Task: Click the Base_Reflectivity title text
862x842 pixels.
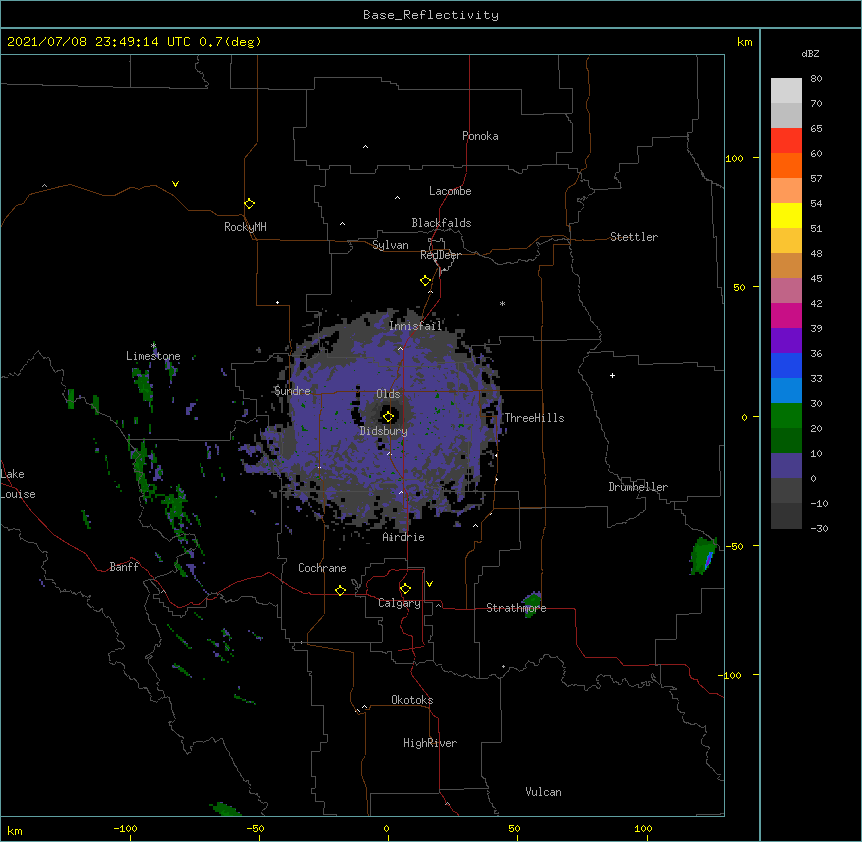Action: (x=431, y=15)
